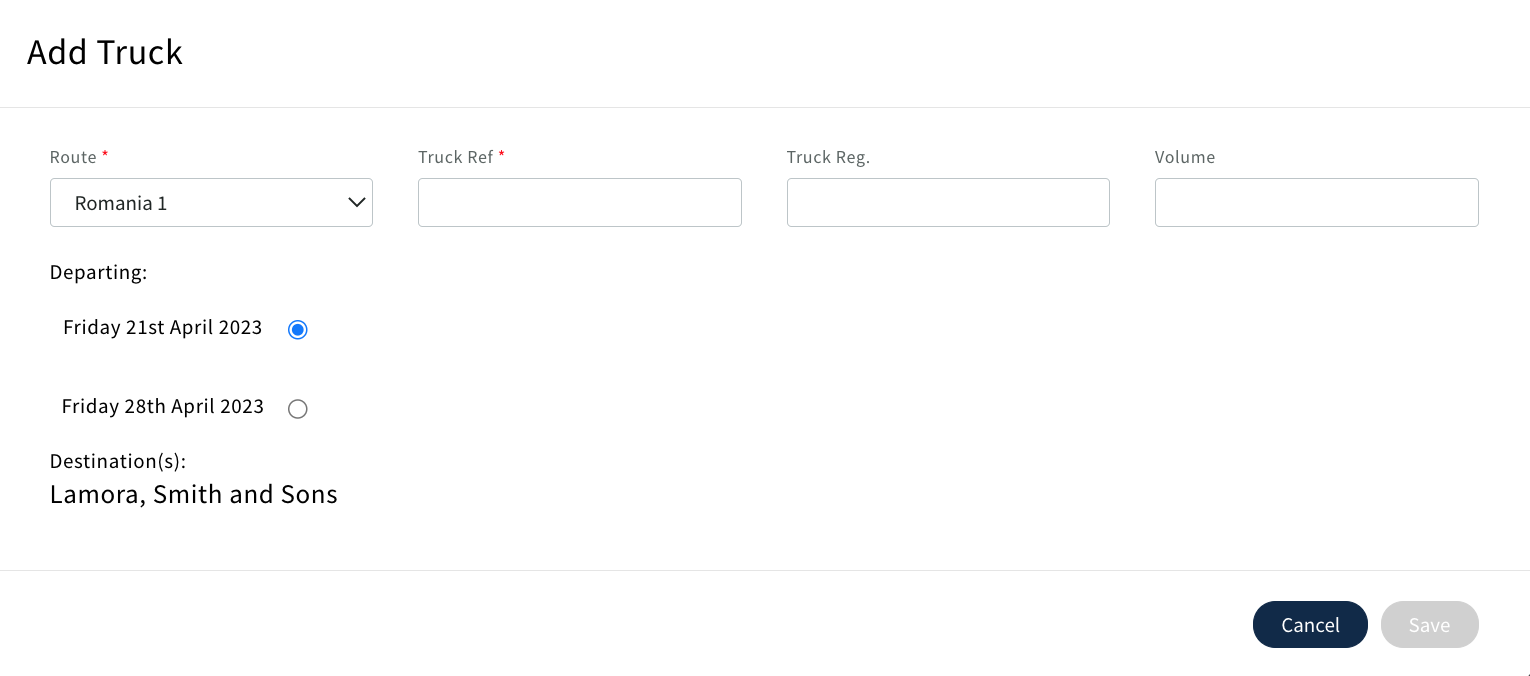
Task: Click the Route field's required asterisk
Action: [x=104, y=153]
